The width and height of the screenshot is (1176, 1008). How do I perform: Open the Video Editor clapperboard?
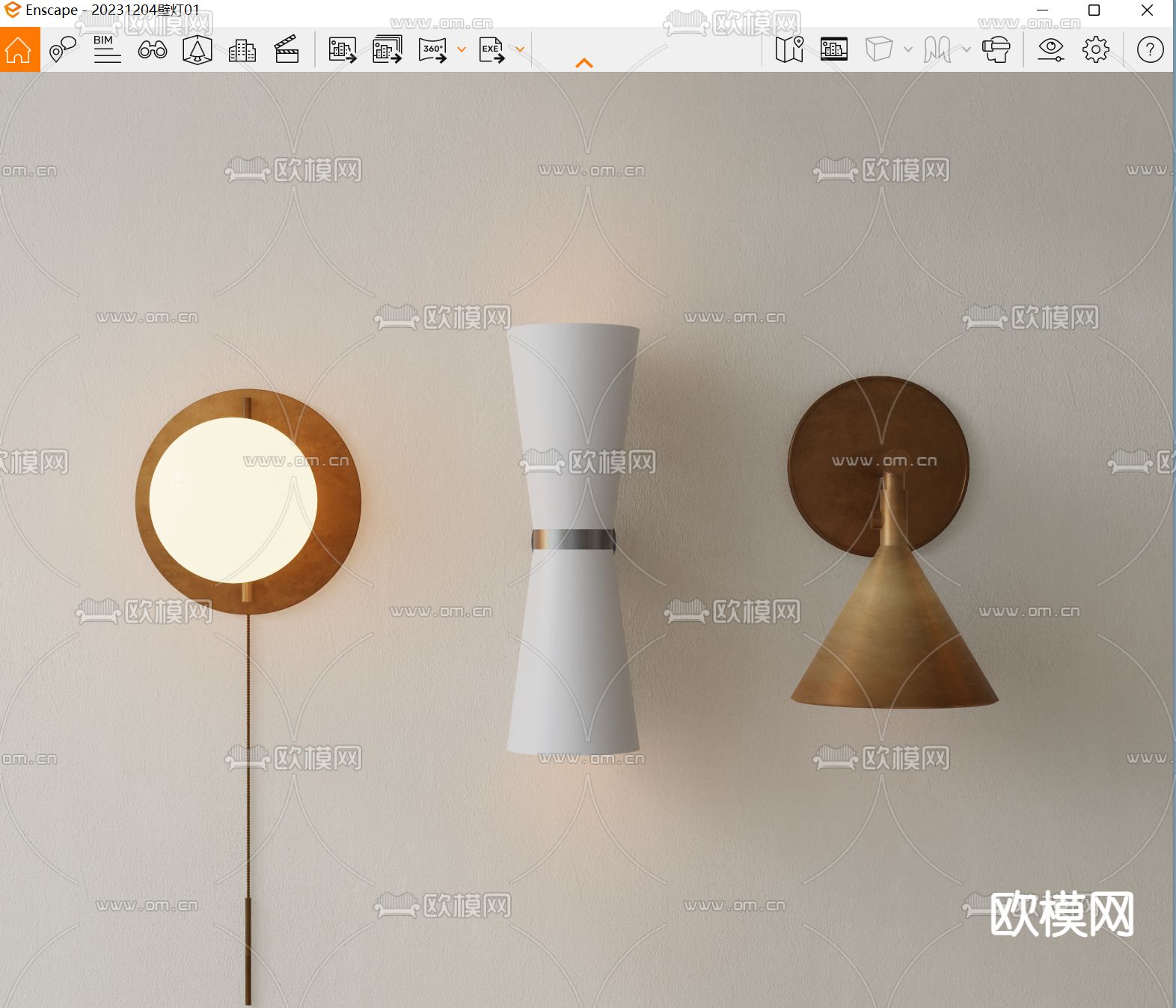coord(287,50)
